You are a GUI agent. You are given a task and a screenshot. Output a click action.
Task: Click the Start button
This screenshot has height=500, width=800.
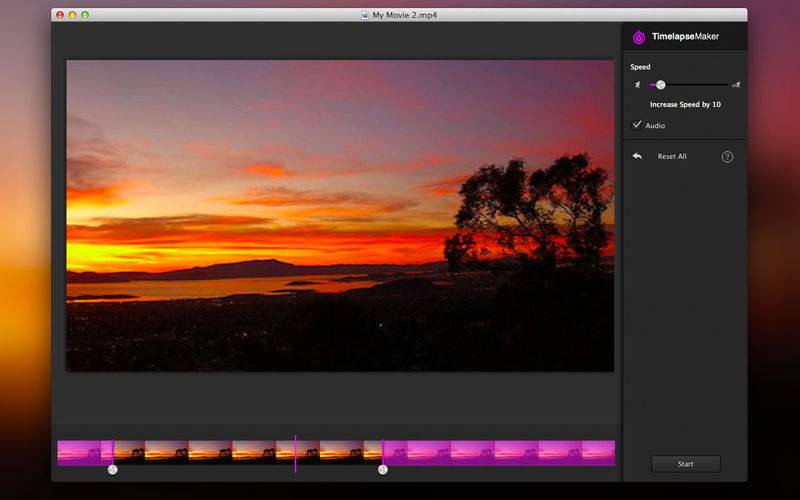click(x=686, y=464)
